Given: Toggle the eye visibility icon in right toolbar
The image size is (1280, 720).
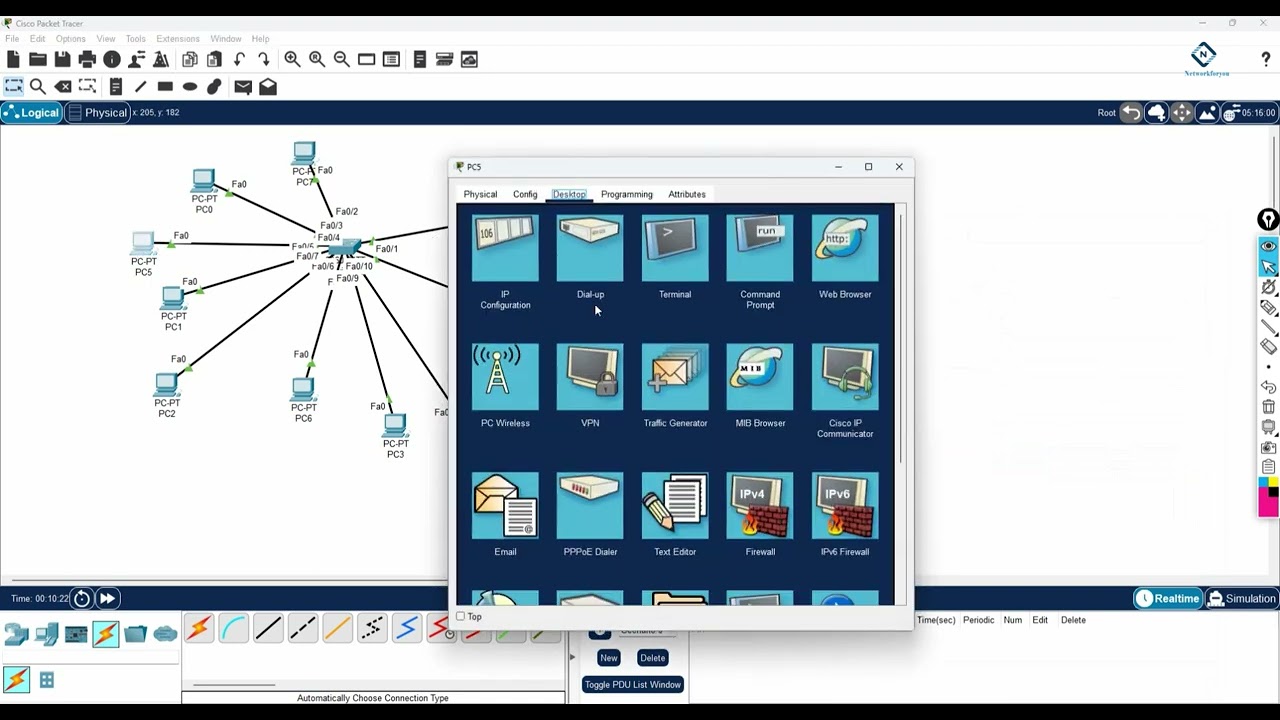Looking at the screenshot, I should [x=1268, y=246].
